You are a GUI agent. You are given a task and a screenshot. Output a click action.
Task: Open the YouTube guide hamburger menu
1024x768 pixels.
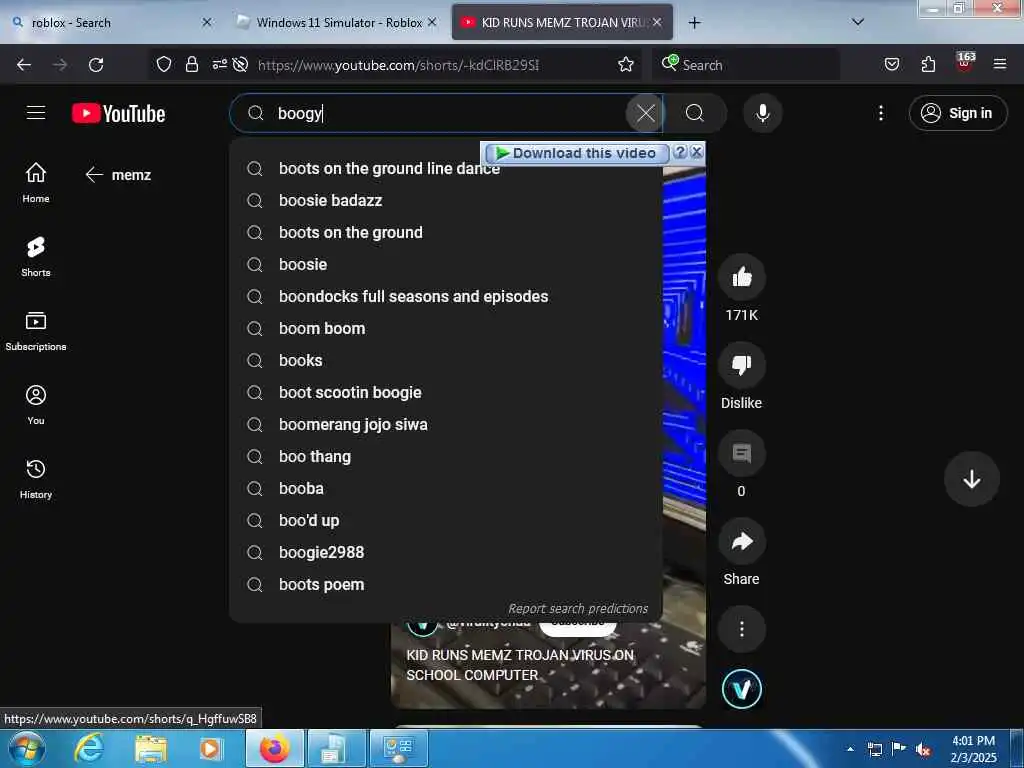click(36, 113)
